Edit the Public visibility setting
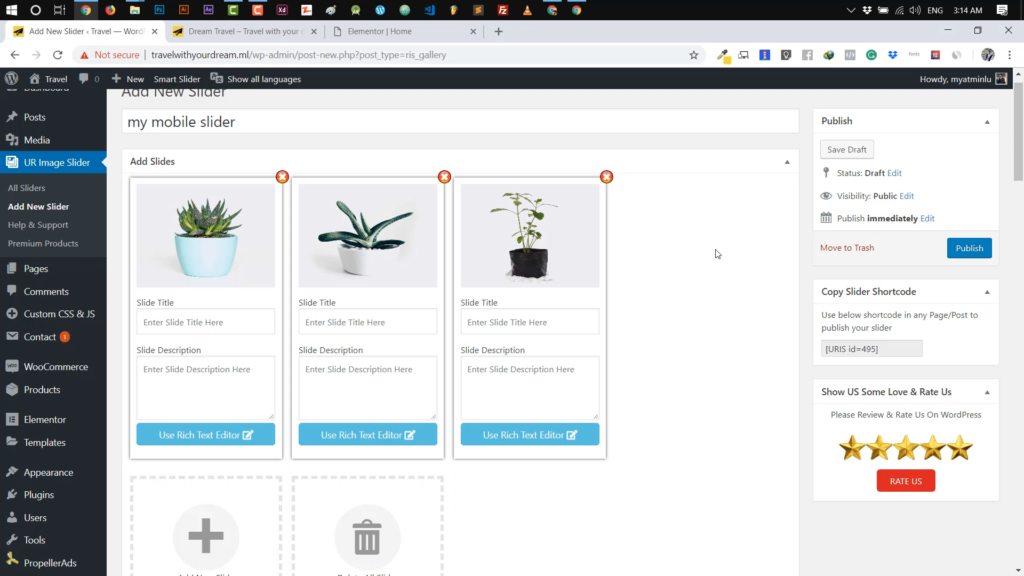The image size is (1024, 576). click(x=906, y=196)
